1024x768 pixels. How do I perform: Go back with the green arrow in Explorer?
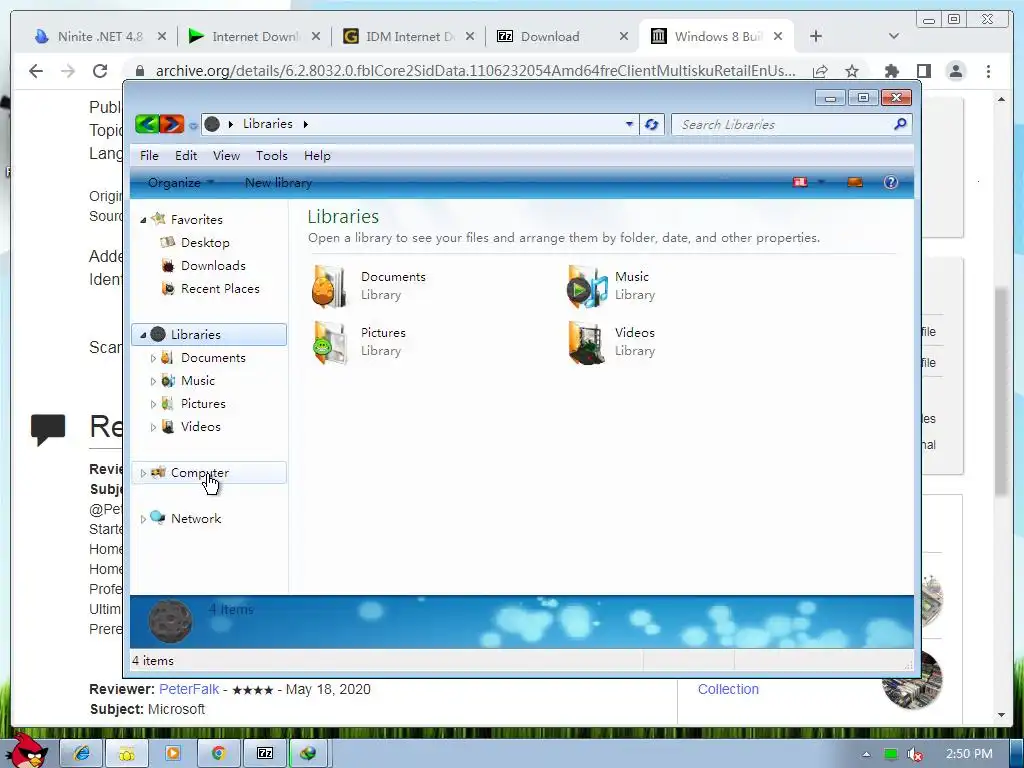tap(147, 123)
